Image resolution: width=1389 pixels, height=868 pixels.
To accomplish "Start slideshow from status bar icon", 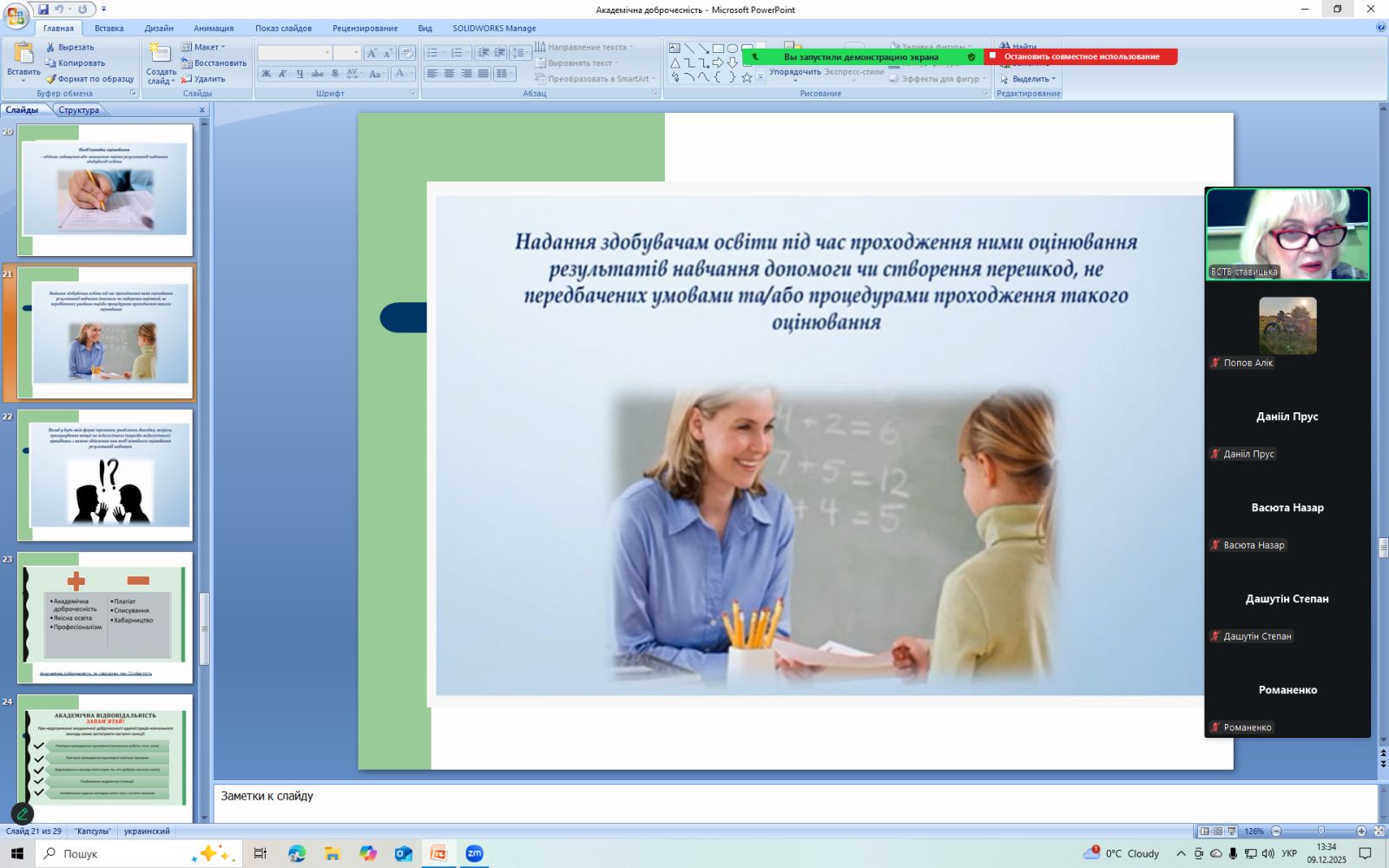I will pos(1231,832).
